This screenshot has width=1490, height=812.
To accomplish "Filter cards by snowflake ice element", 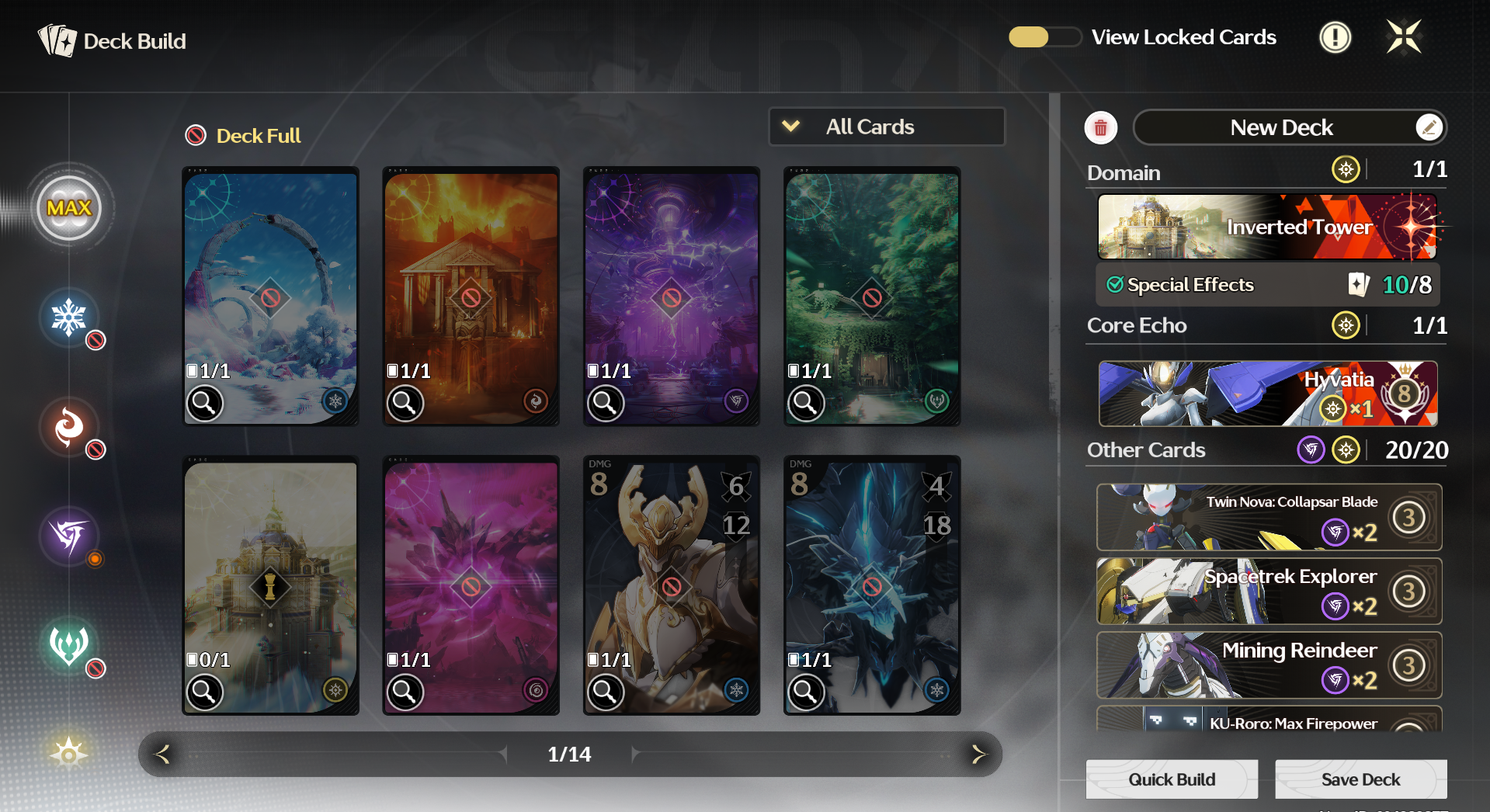I will [69, 318].
